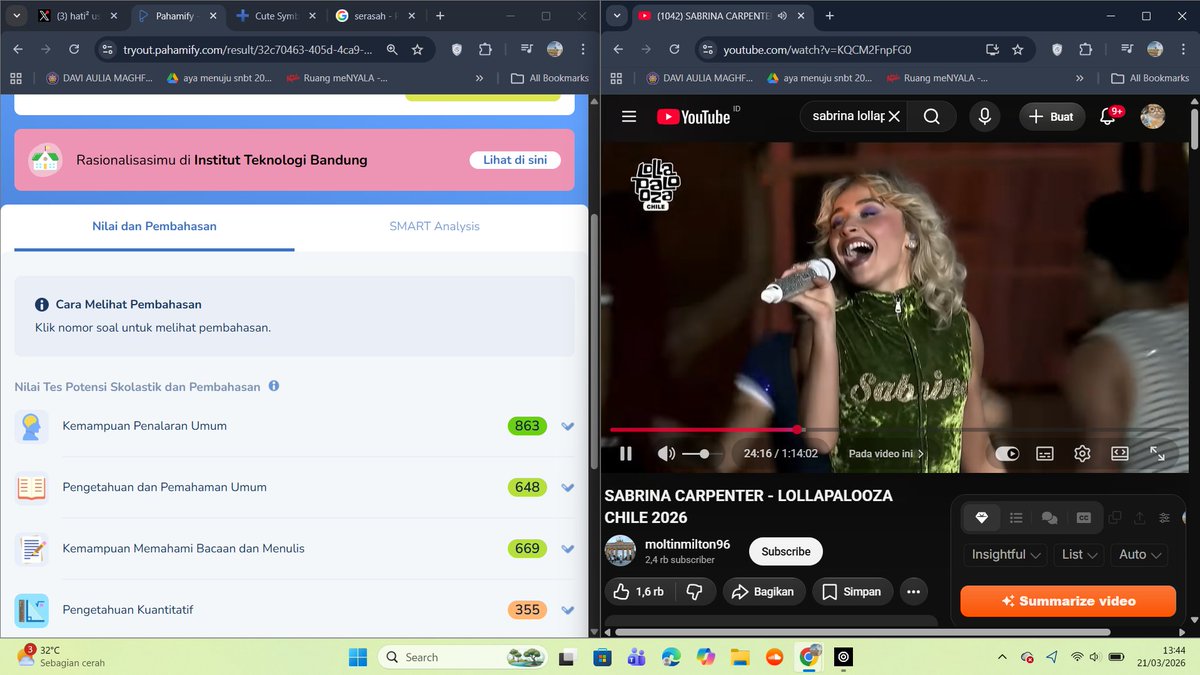Image resolution: width=1200 pixels, height=675 pixels.
Task: Save video with Simpan button
Action: (852, 592)
